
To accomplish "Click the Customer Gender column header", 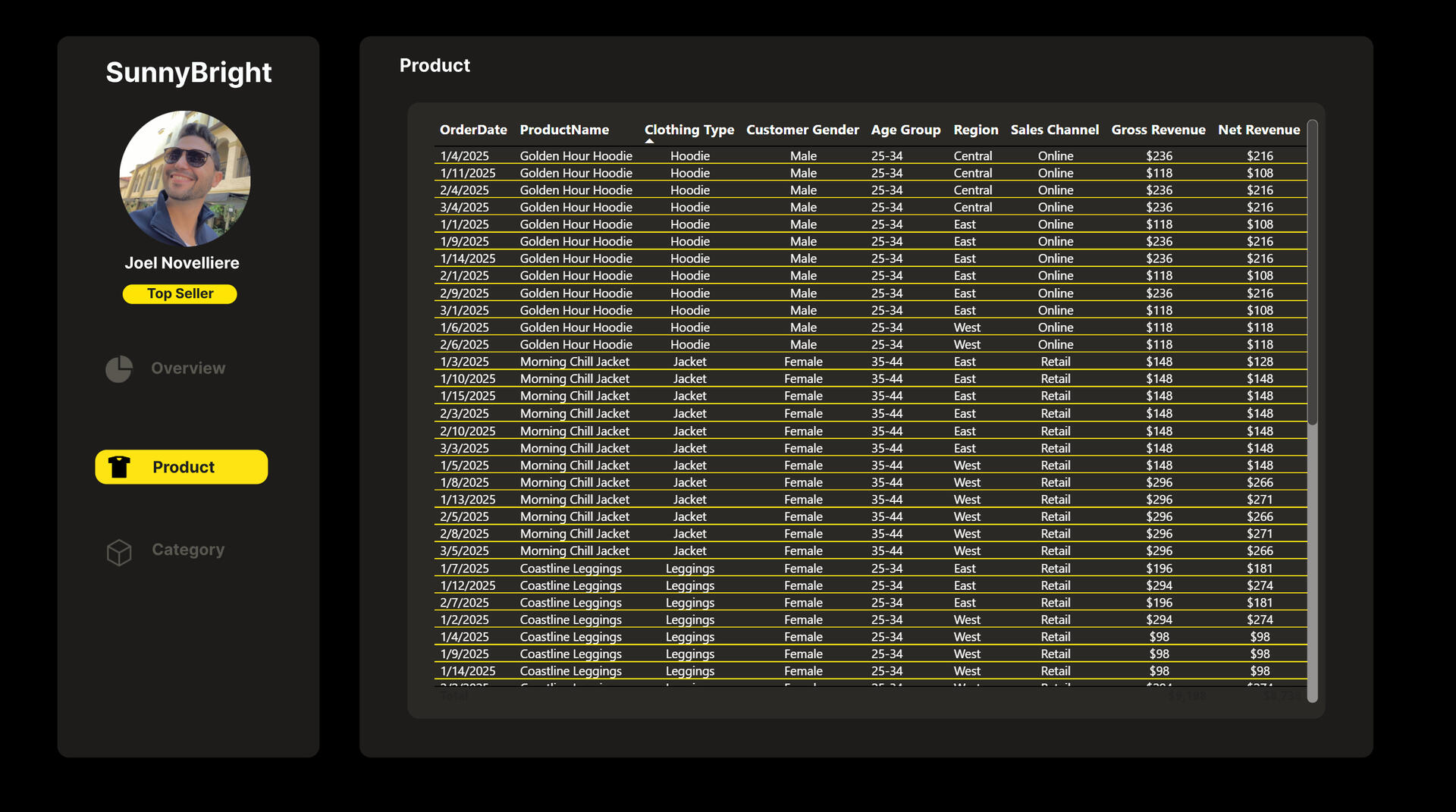I will (802, 130).
